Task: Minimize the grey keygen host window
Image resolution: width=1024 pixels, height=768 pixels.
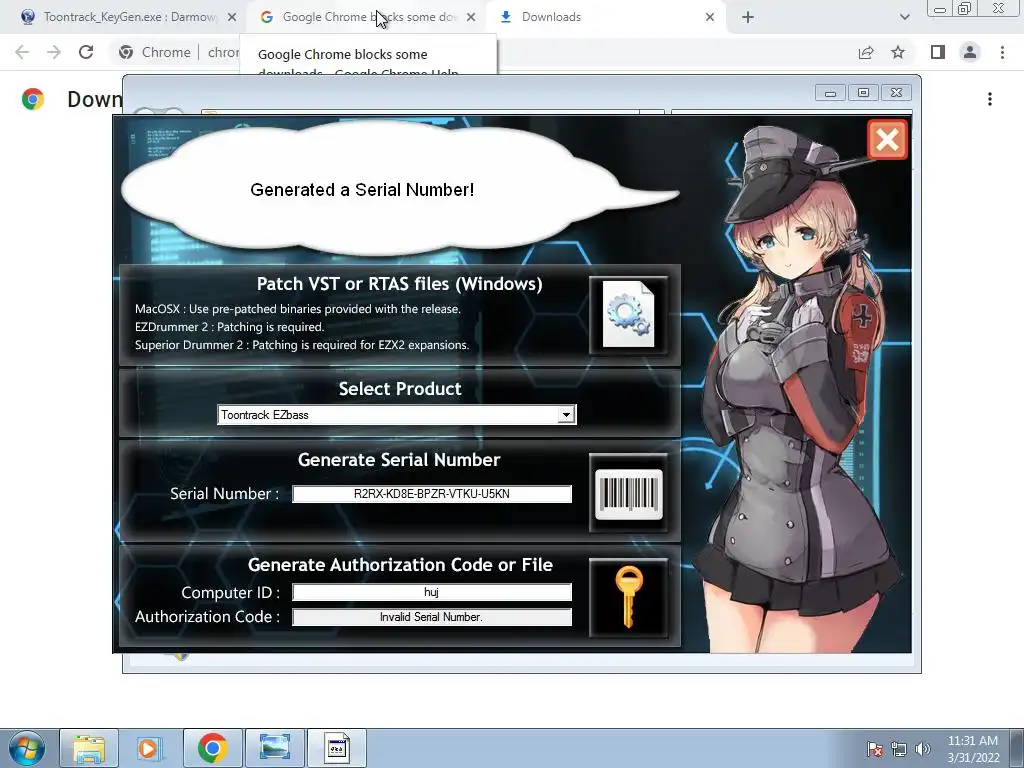Action: [x=830, y=93]
